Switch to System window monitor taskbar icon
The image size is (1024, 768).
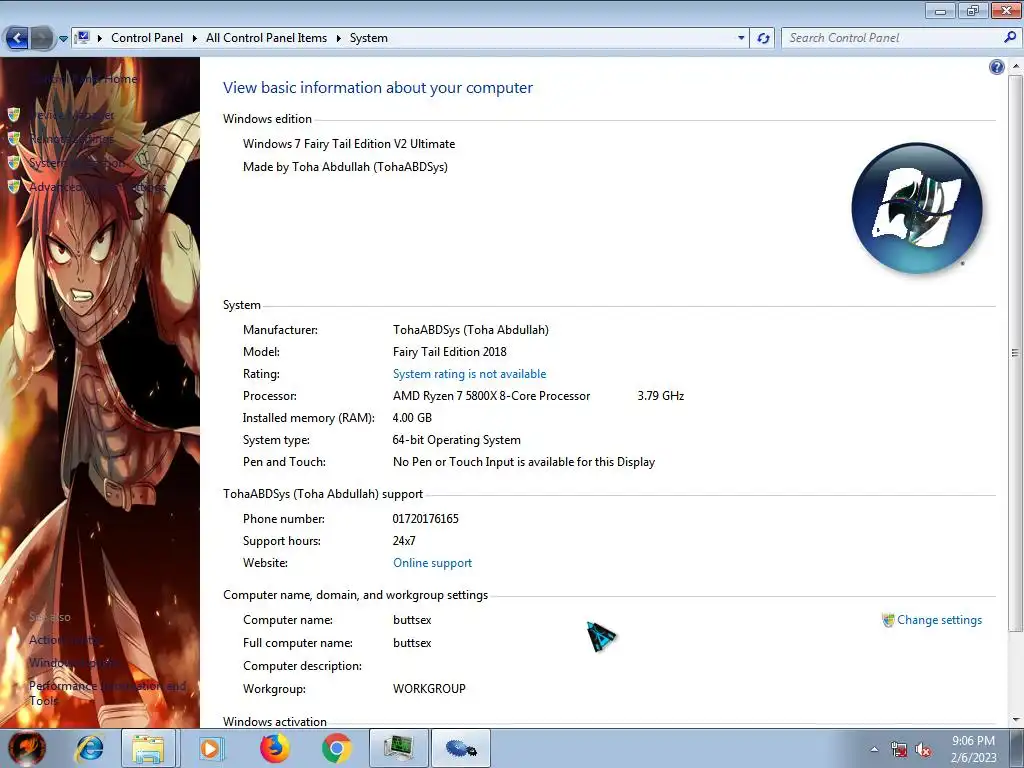[399, 748]
